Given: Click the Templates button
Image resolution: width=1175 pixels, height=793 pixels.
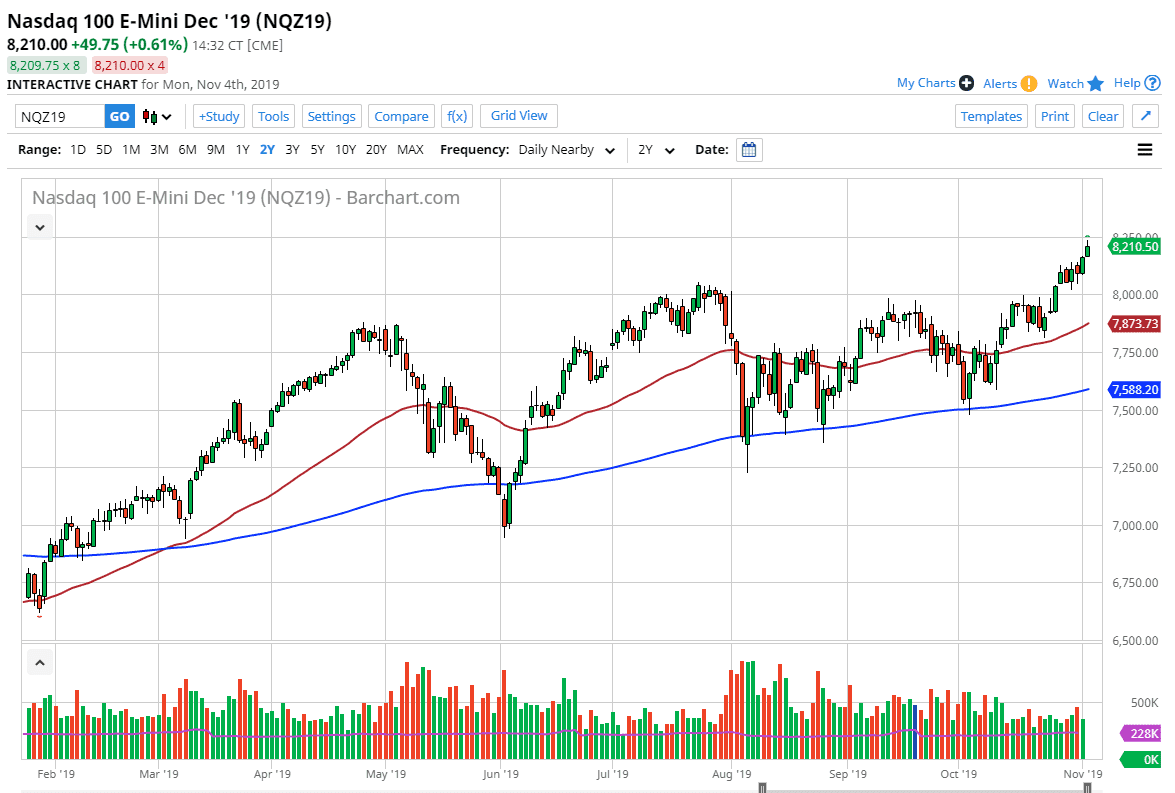Looking at the screenshot, I should tap(991, 116).
